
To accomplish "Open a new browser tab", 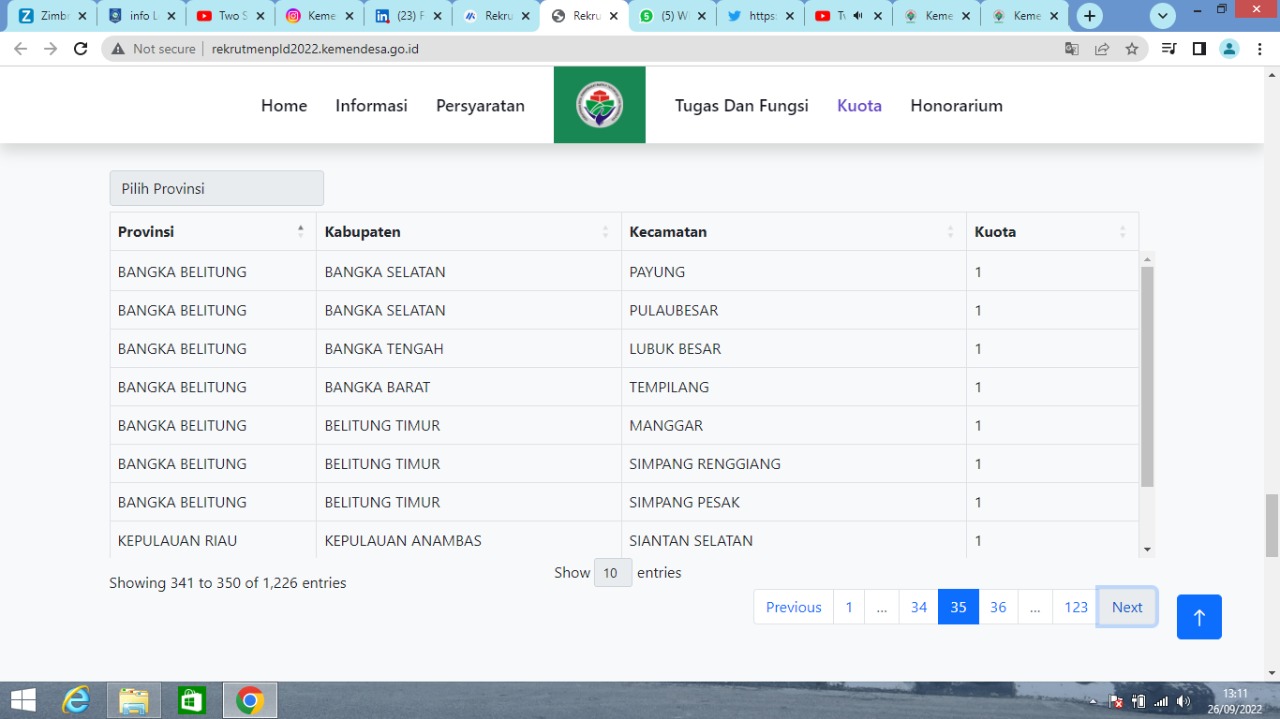I will 1089,16.
